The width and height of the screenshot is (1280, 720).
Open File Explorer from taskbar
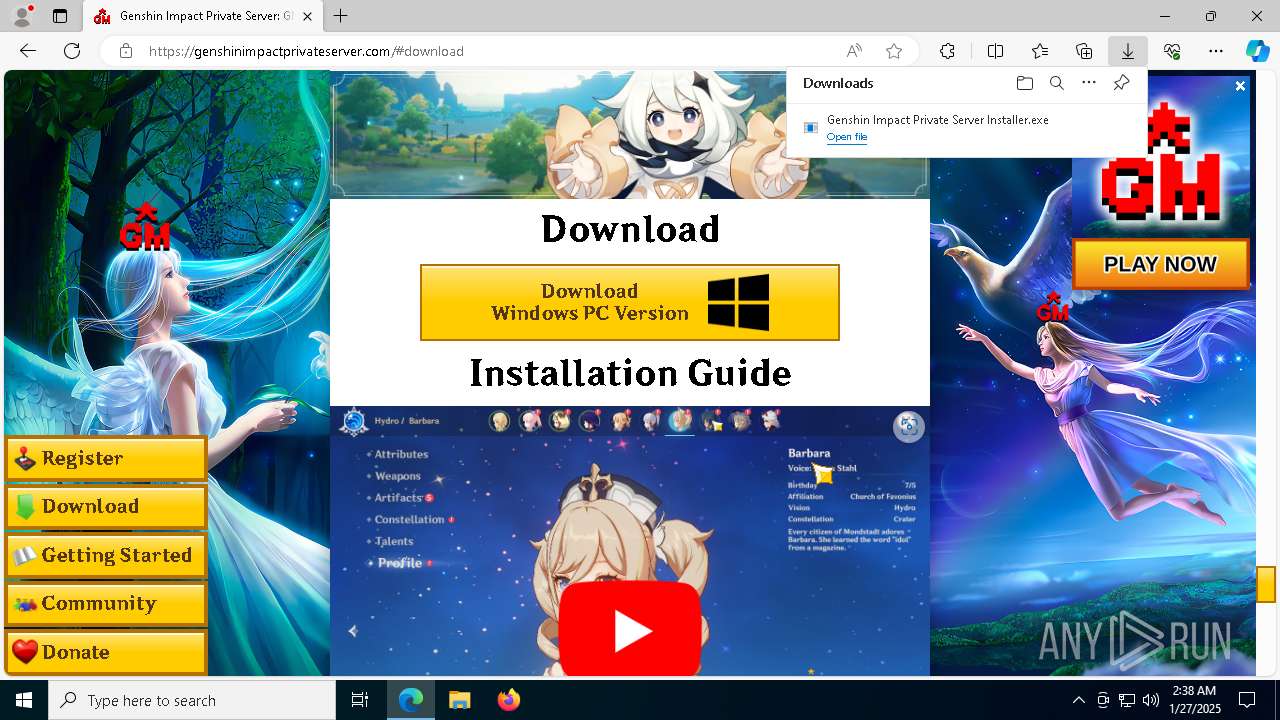click(x=459, y=700)
